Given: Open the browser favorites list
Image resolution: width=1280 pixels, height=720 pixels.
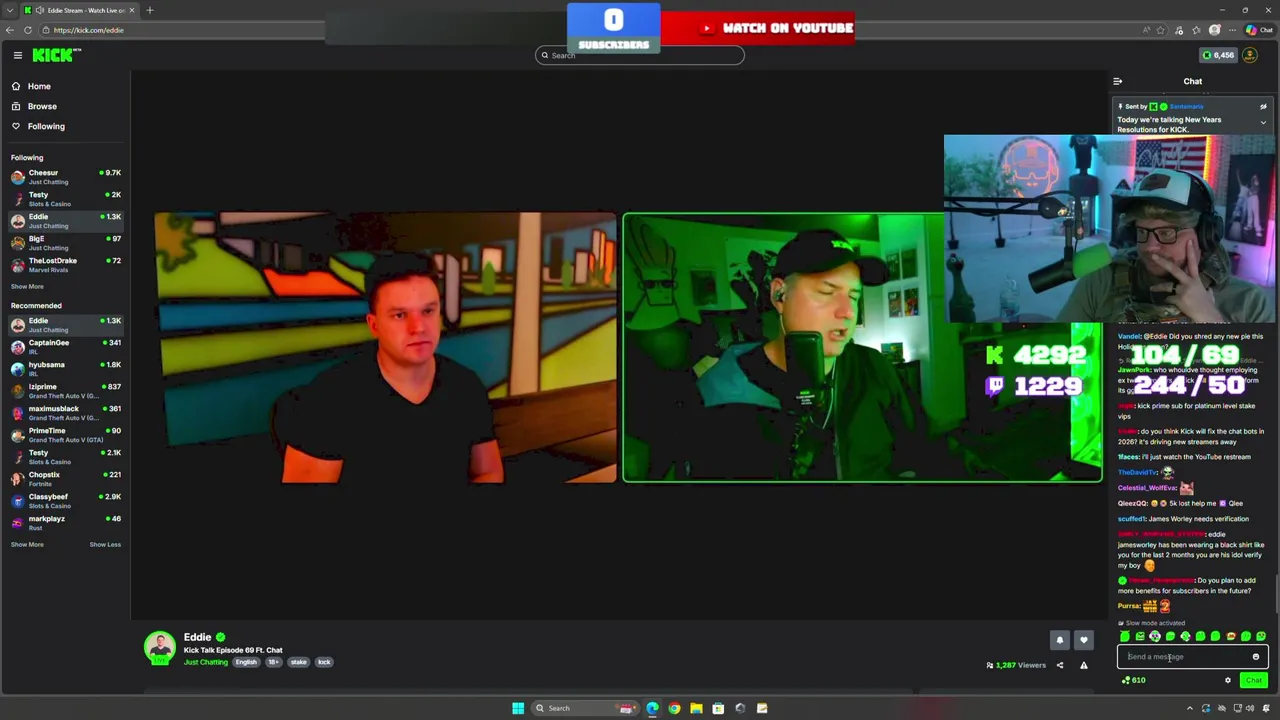Looking at the screenshot, I should (1197, 30).
